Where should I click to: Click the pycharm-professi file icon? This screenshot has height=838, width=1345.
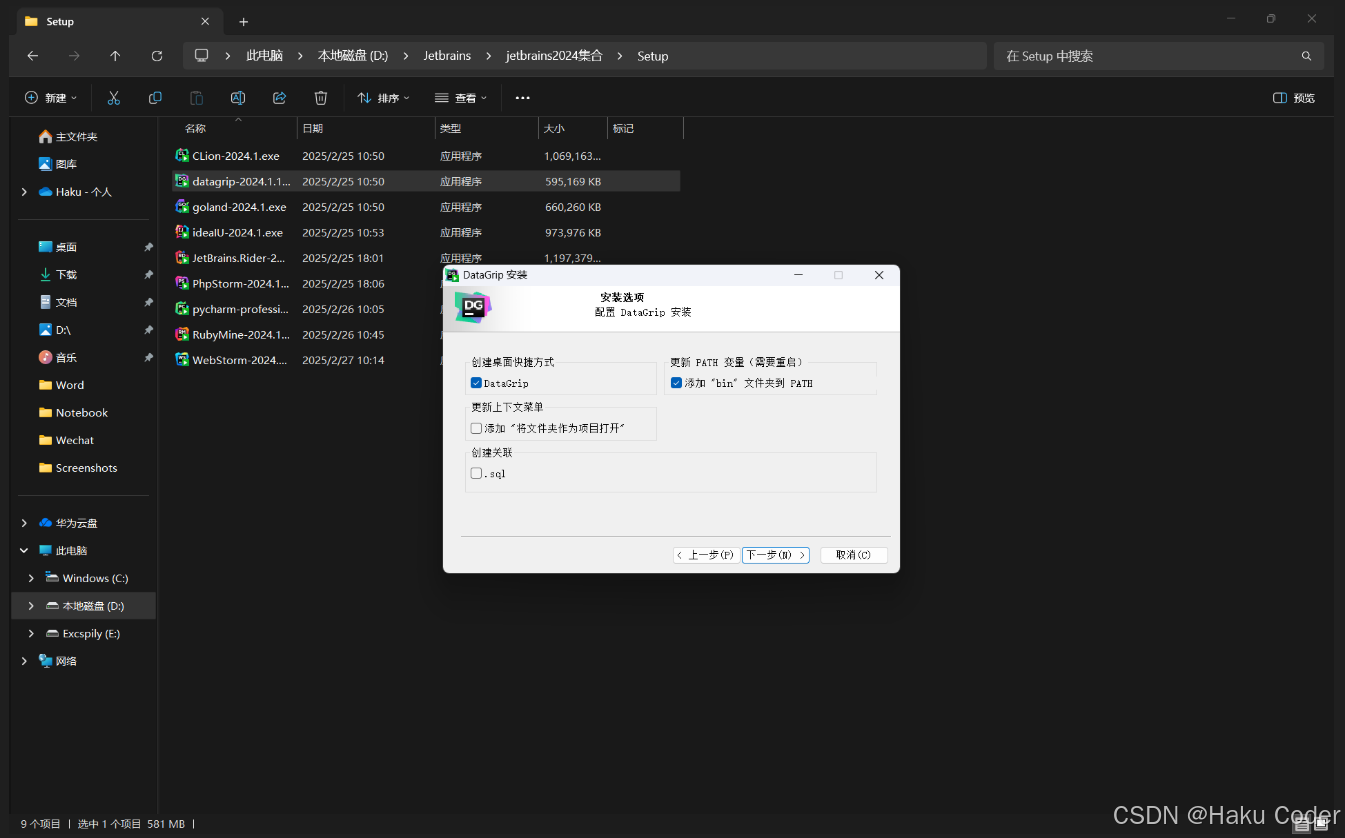pyautogui.click(x=182, y=309)
